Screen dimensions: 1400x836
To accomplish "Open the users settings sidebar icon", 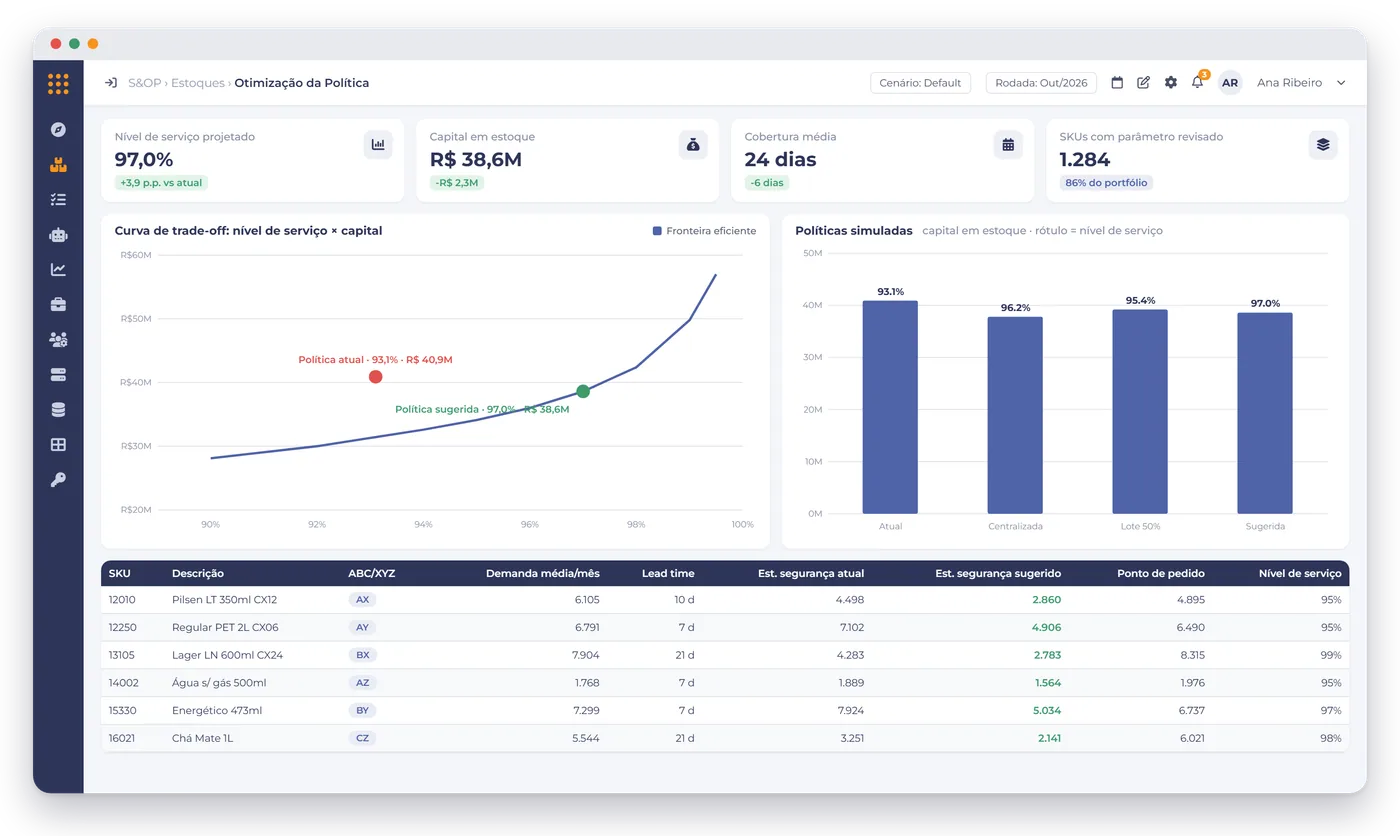I will 58,340.
